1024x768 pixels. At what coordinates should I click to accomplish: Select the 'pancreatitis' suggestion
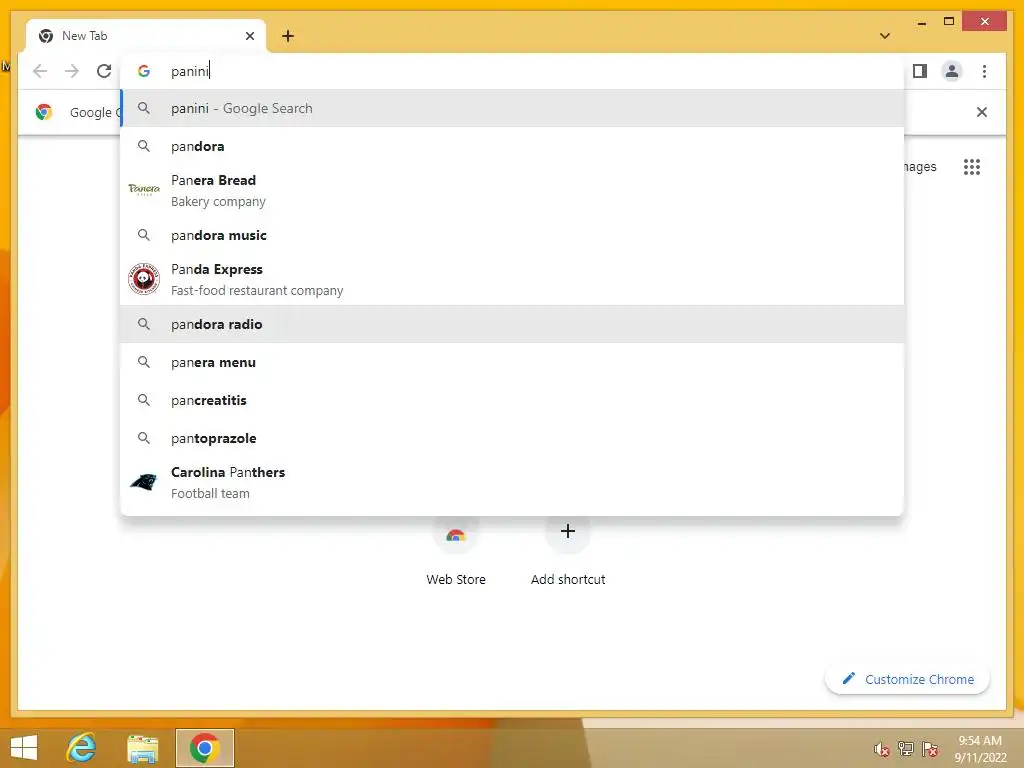[513, 400]
